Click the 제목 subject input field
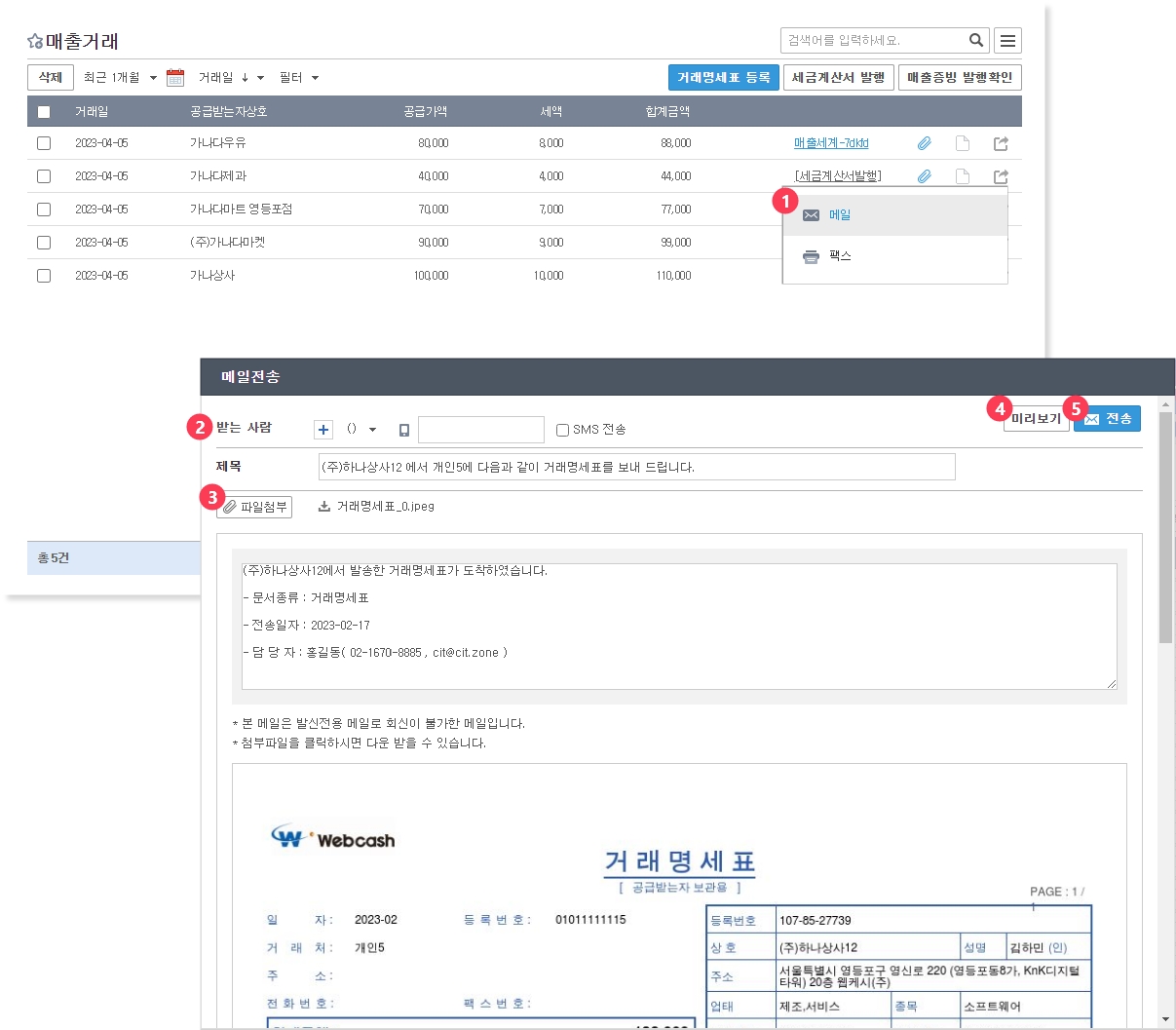Viewport: 1176px width, 1030px height. tap(635, 467)
